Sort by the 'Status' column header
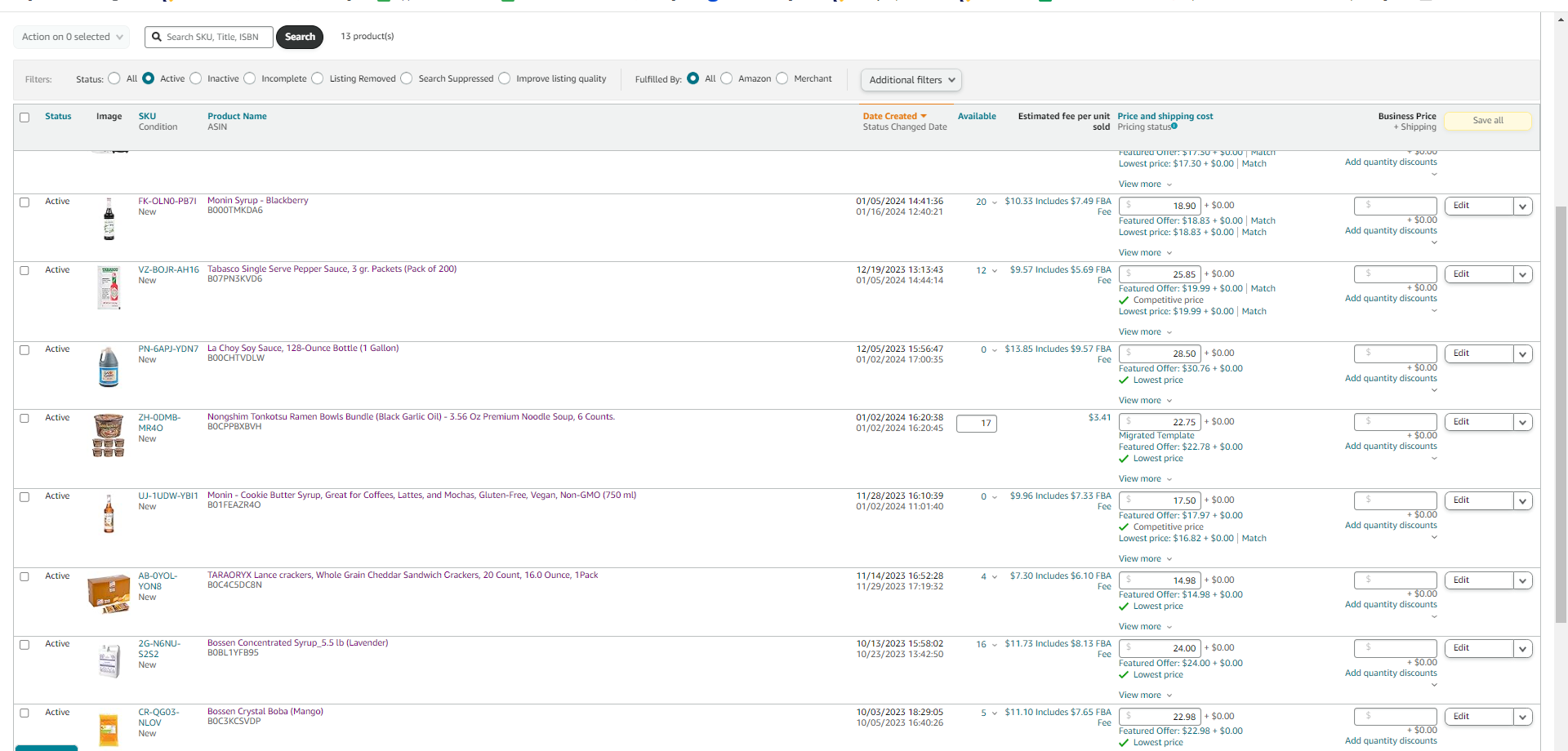 coord(58,116)
